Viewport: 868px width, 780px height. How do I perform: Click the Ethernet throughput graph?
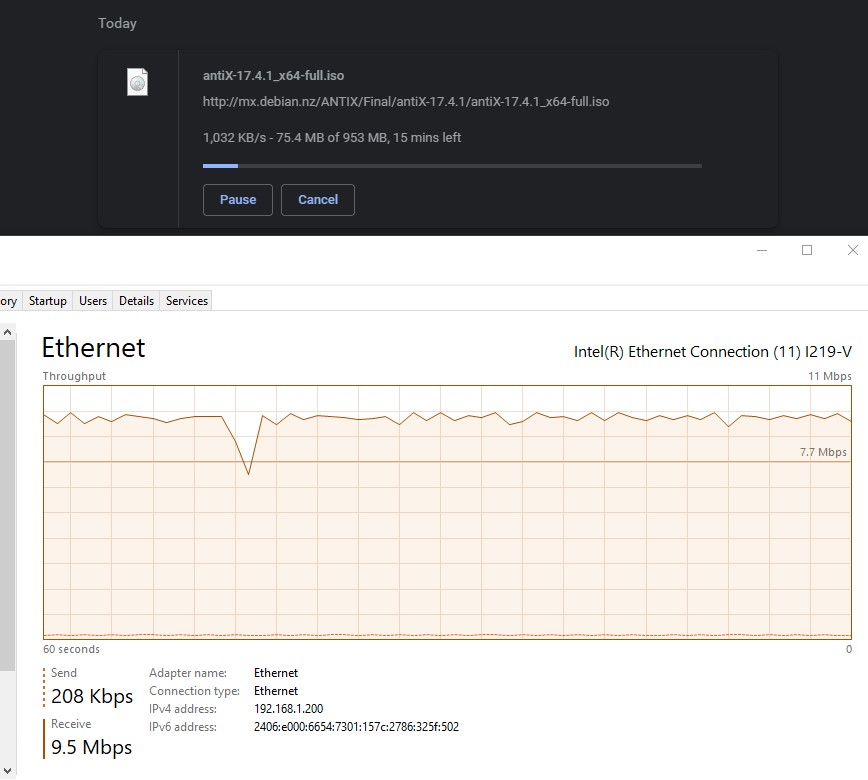tap(447, 512)
